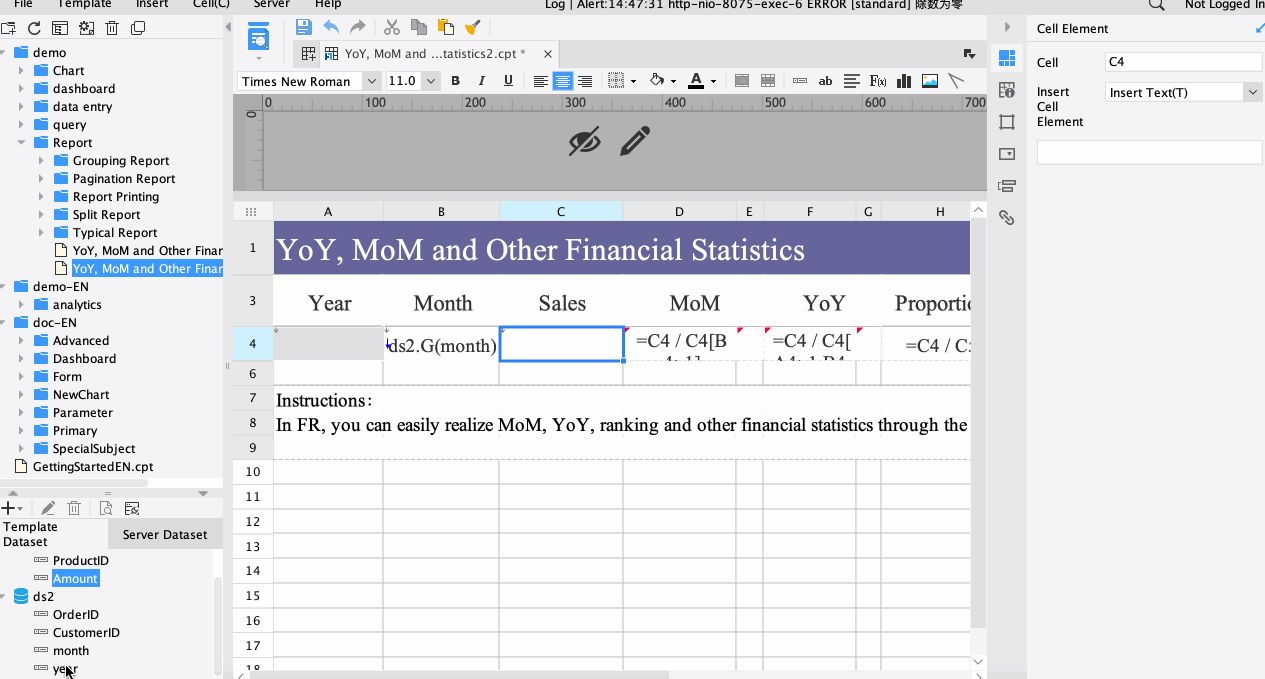Click the merge cells toolbar icon

point(741,81)
